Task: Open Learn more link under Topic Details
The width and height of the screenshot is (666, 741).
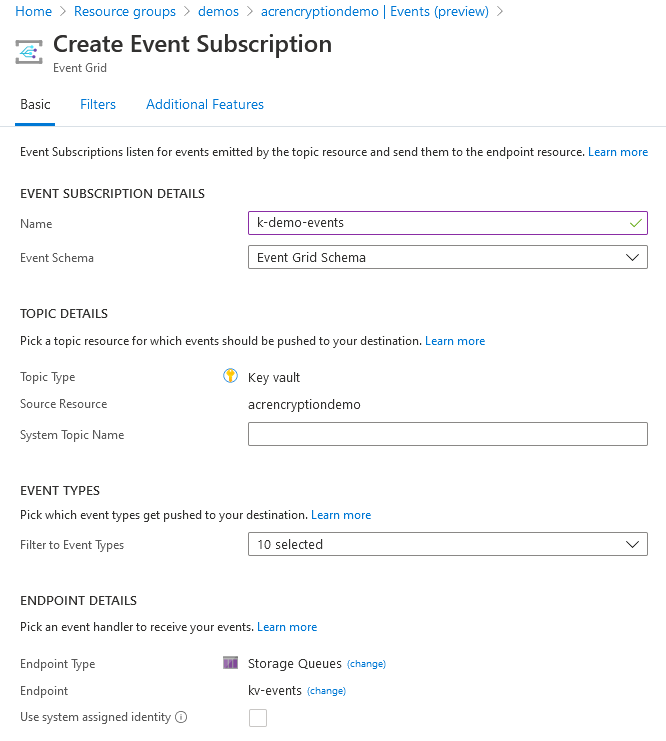Action: 455,341
